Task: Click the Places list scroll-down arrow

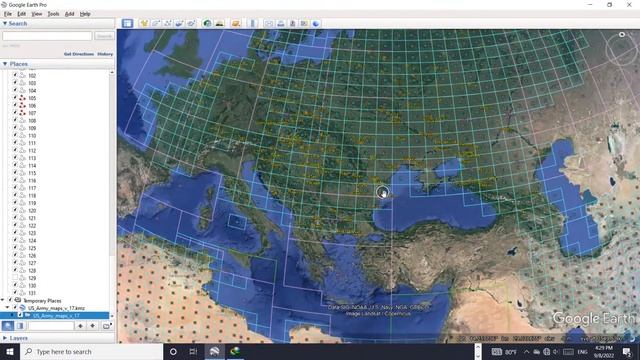Action: tap(112, 316)
